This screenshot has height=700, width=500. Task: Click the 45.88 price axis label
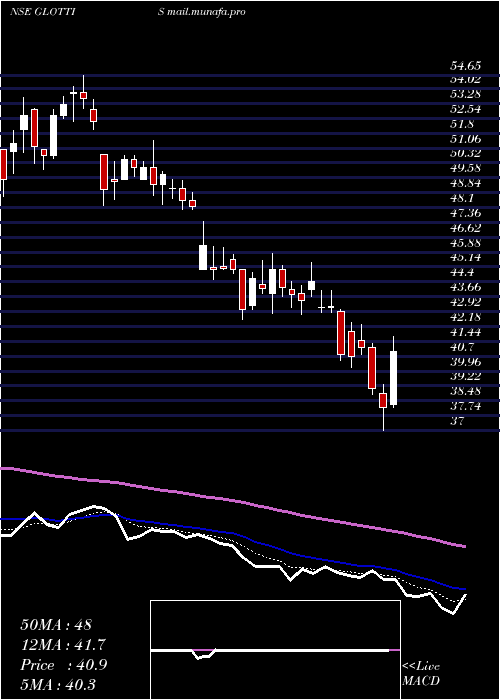(465, 242)
